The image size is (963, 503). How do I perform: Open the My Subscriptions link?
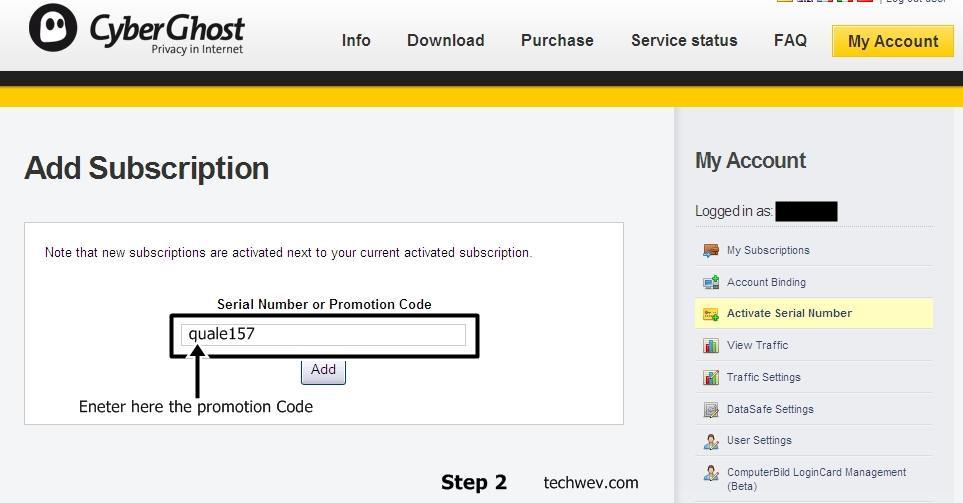768,251
